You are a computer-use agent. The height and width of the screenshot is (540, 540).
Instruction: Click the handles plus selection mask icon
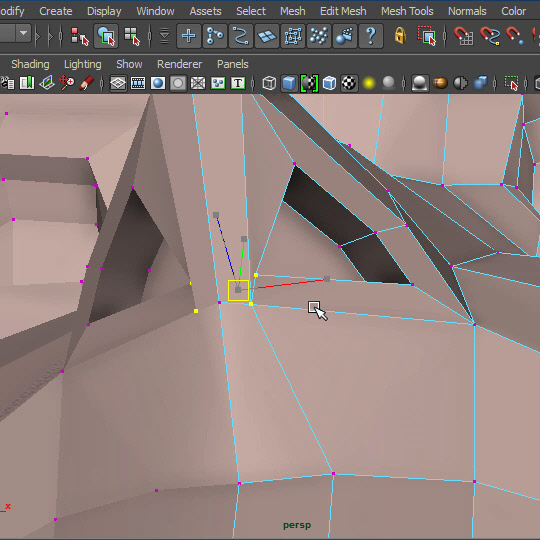(188, 36)
